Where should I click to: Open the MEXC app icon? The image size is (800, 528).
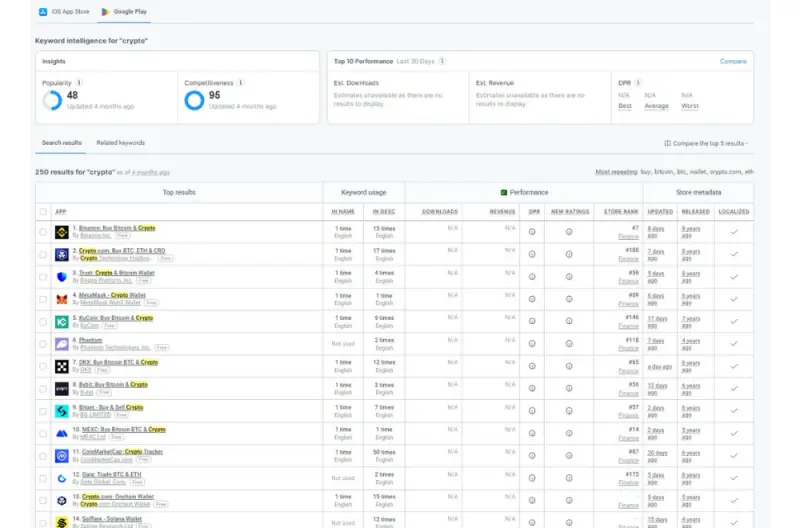tap(62, 434)
